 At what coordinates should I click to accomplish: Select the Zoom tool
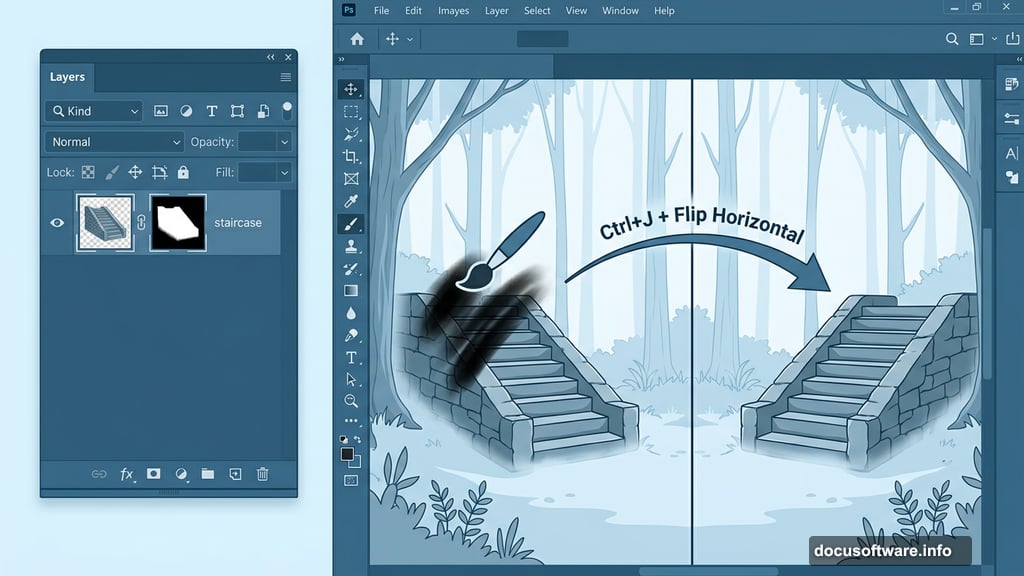pos(351,401)
